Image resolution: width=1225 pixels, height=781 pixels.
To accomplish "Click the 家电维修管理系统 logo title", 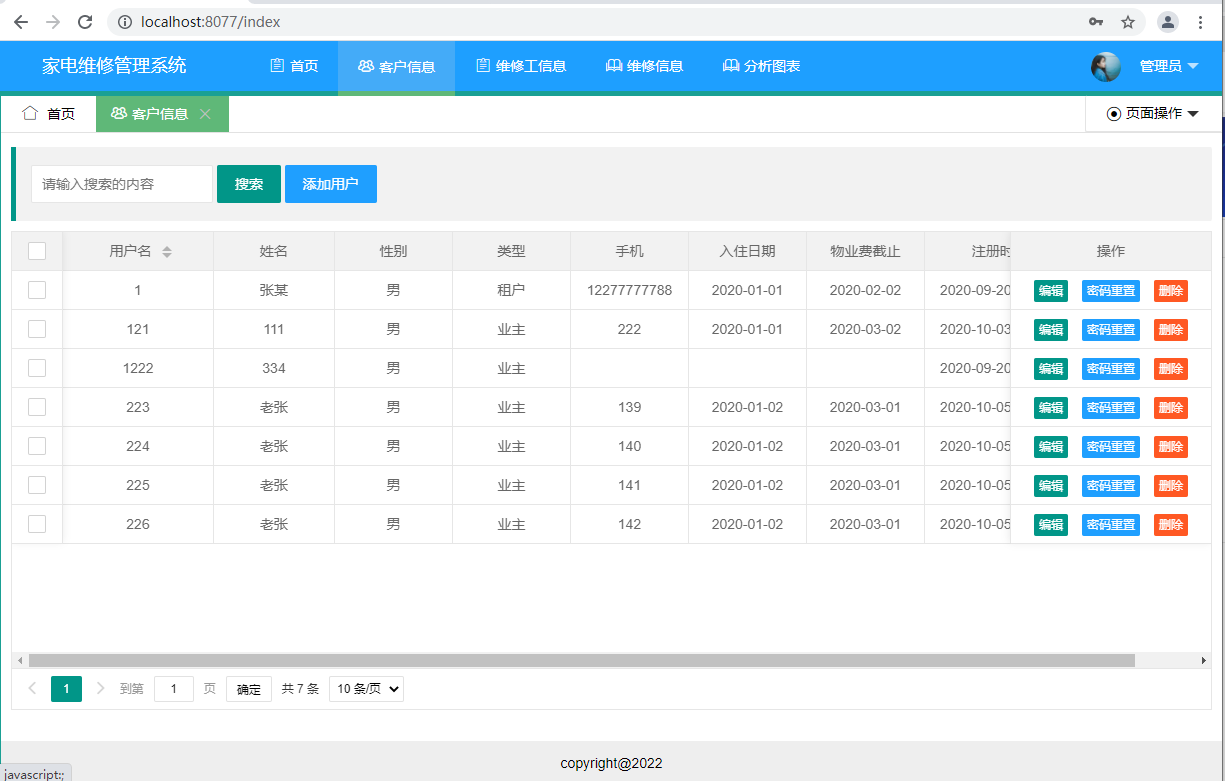I will 114,66.
